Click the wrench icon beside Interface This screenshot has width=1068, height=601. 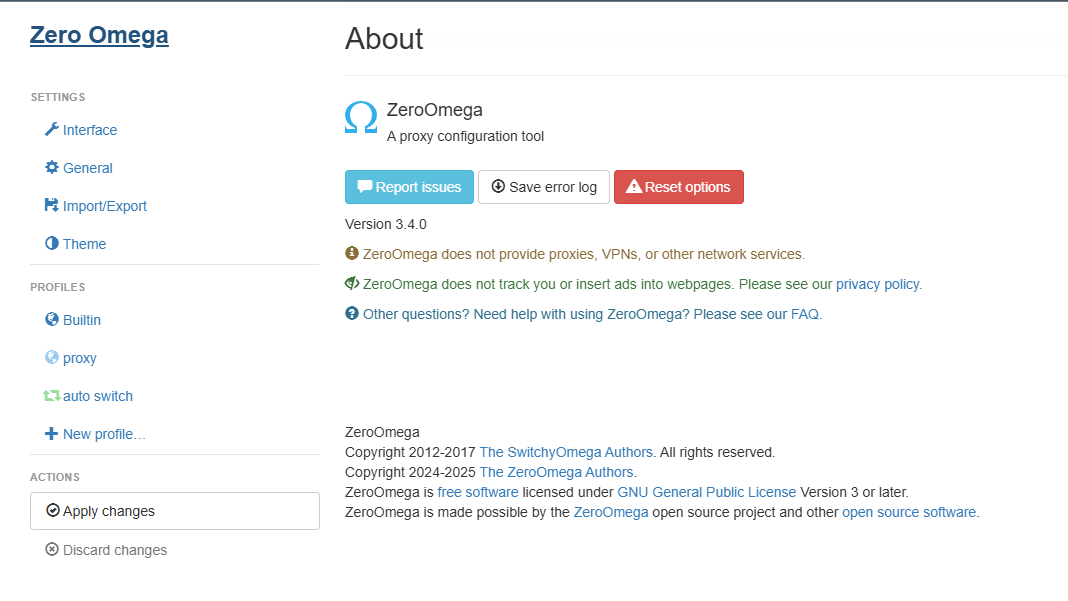point(52,129)
